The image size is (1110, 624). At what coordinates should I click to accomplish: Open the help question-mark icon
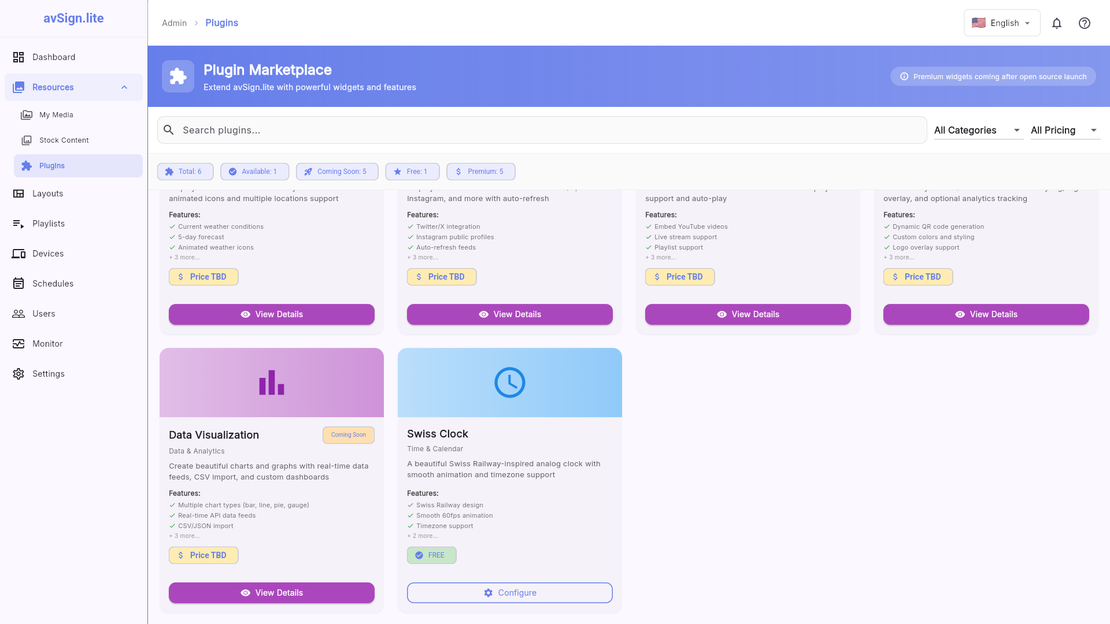tap(1084, 23)
